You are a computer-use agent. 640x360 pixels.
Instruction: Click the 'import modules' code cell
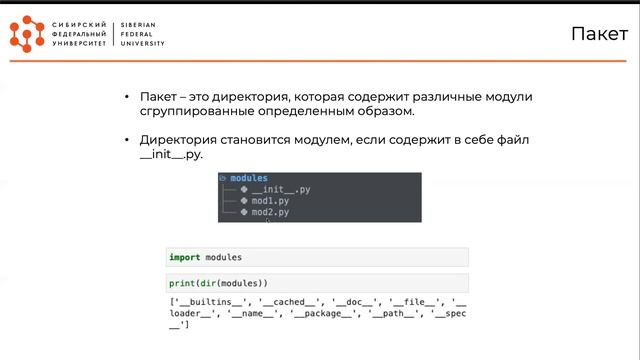click(x=317, y=257)
